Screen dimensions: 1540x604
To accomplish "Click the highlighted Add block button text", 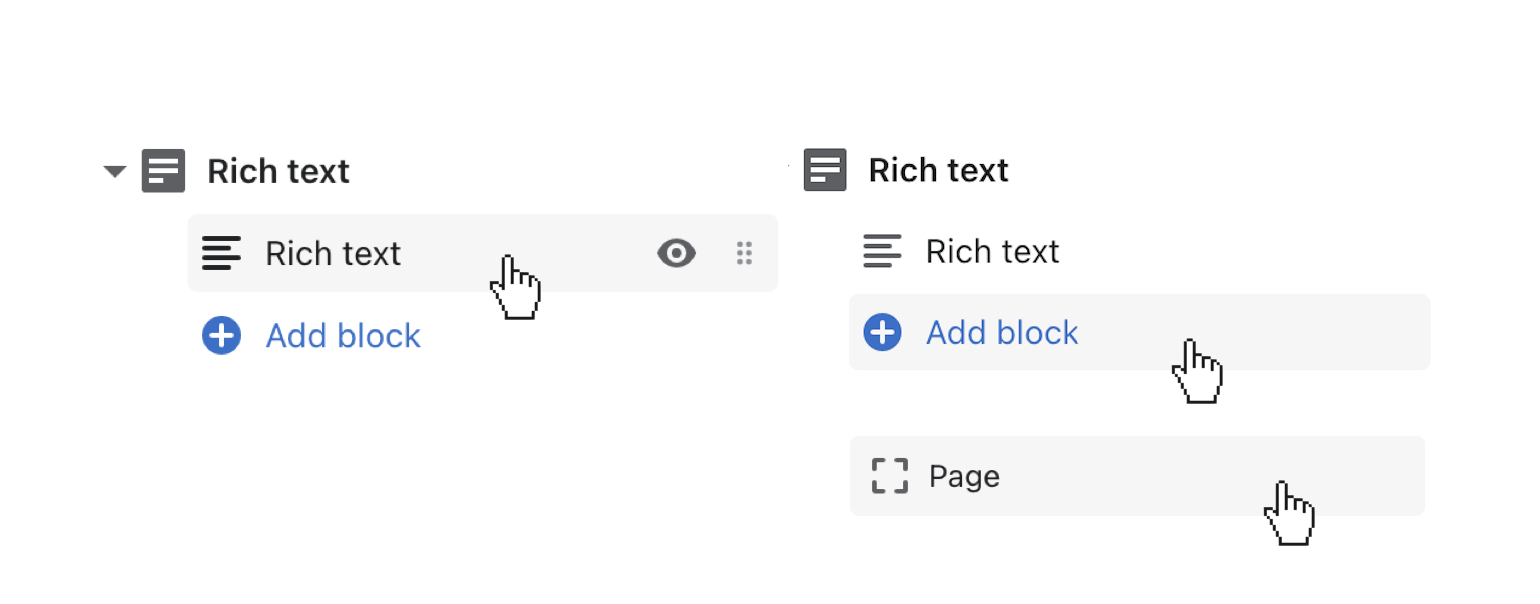I will (x=1002, y=333).
